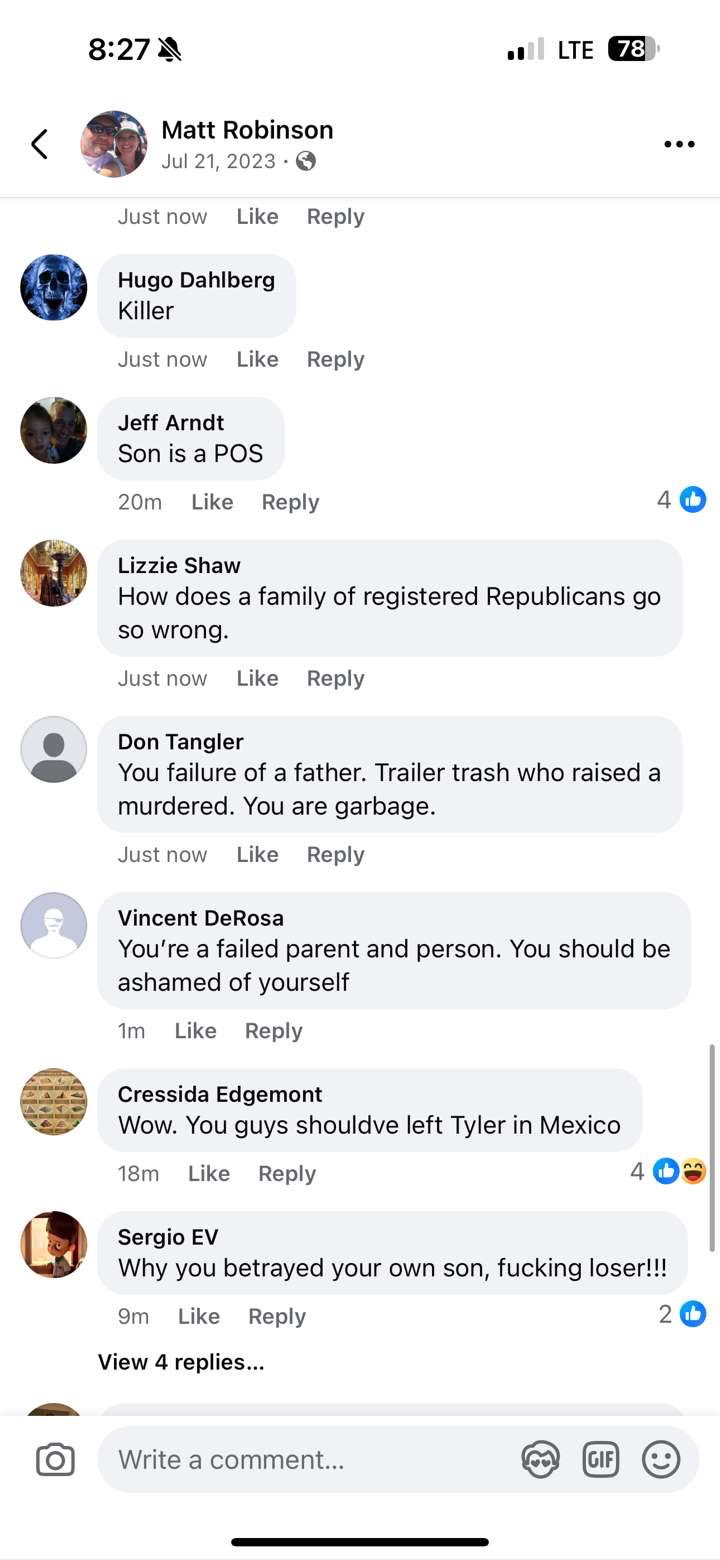The width and height of the screenshot is (720, 1560).
Task: Like Sergio EV's comment
Action: 198,1316
